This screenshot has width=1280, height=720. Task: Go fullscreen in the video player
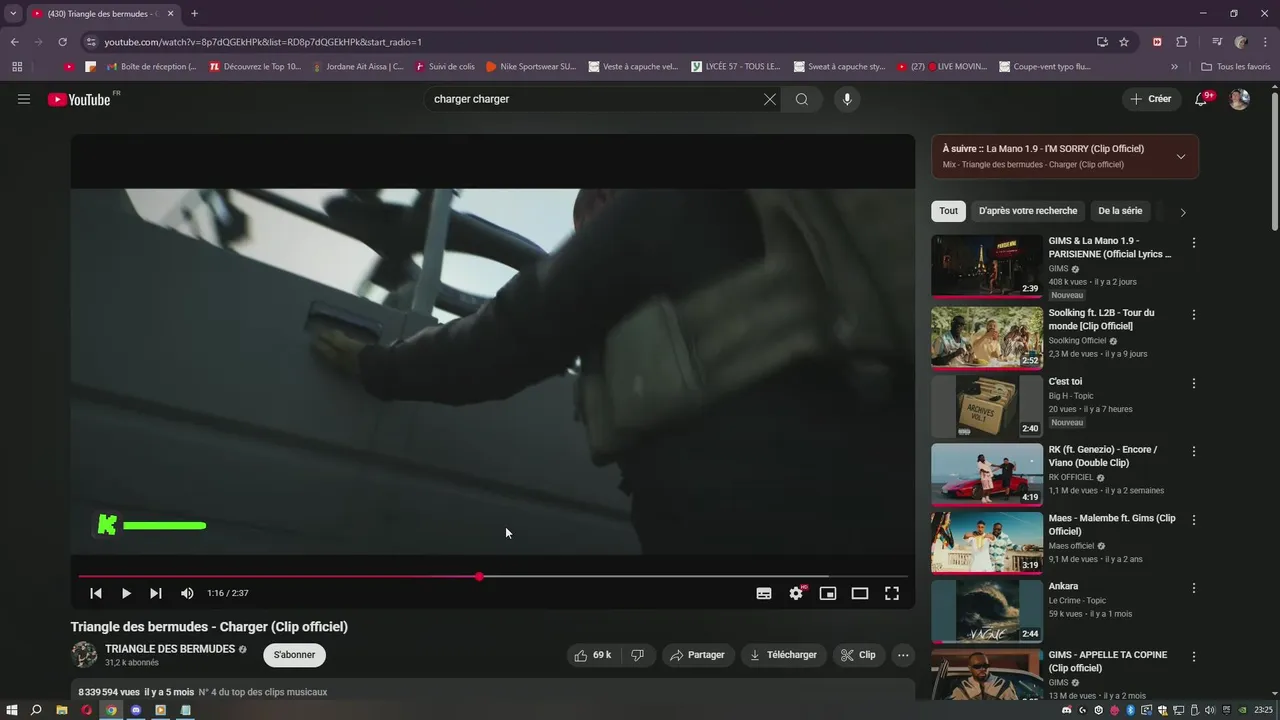click(892, 593)
